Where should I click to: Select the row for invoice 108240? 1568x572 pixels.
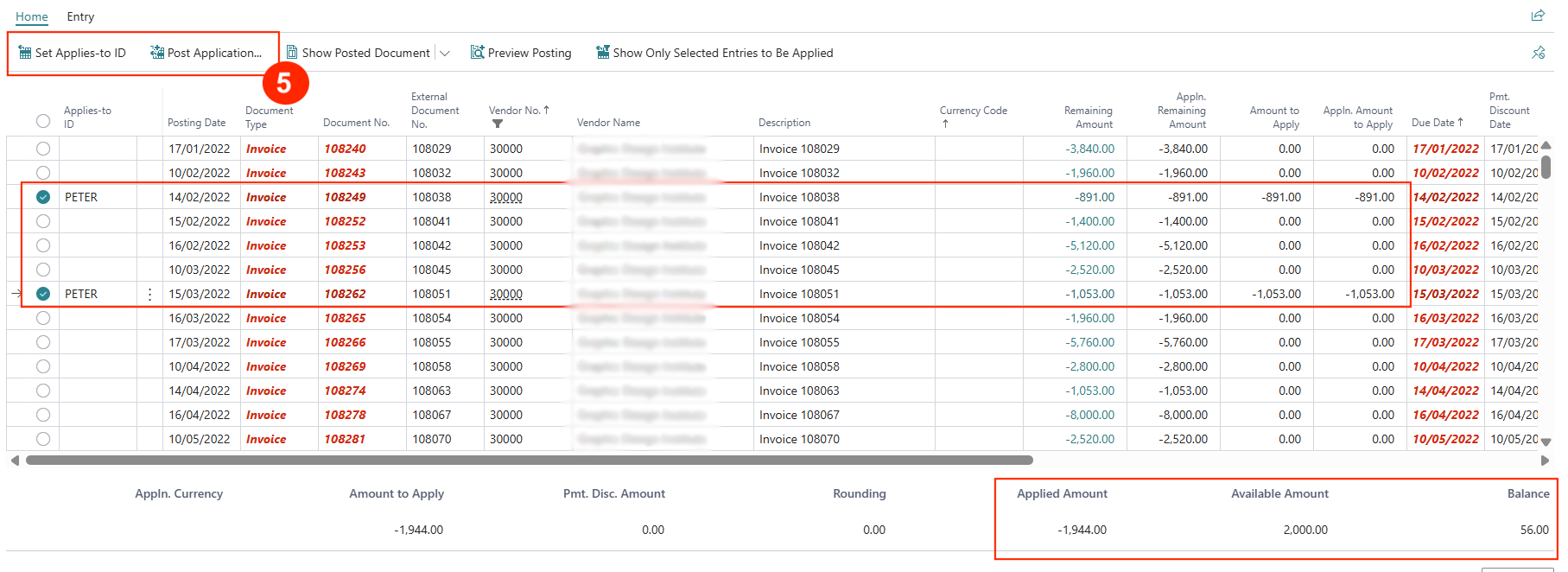pyautogui.click(x=43, y=149)
